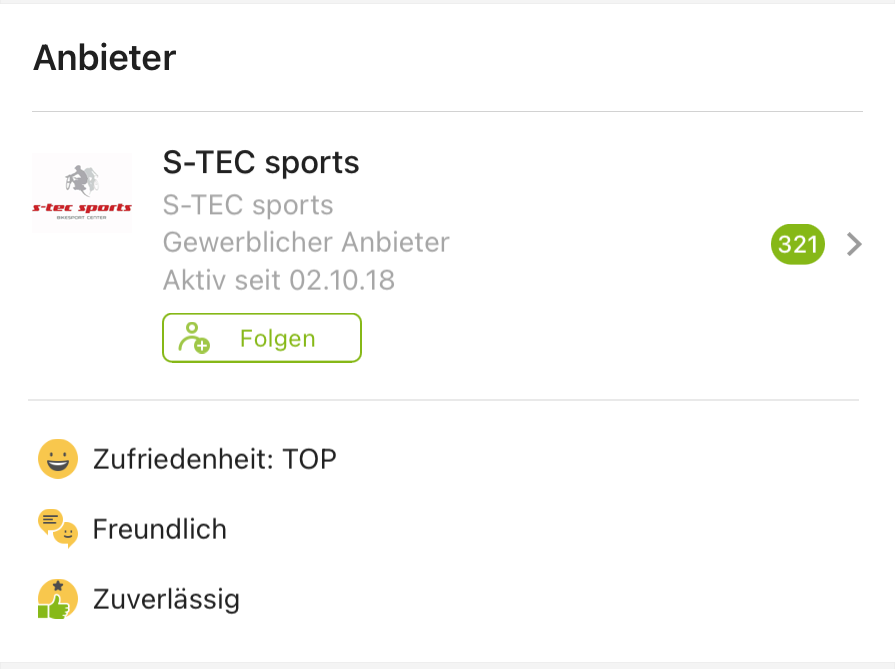Follow the seller with the Folgen button
This screenshot has height=669, width=895.
pyautogui.click(x=261, y=339)
